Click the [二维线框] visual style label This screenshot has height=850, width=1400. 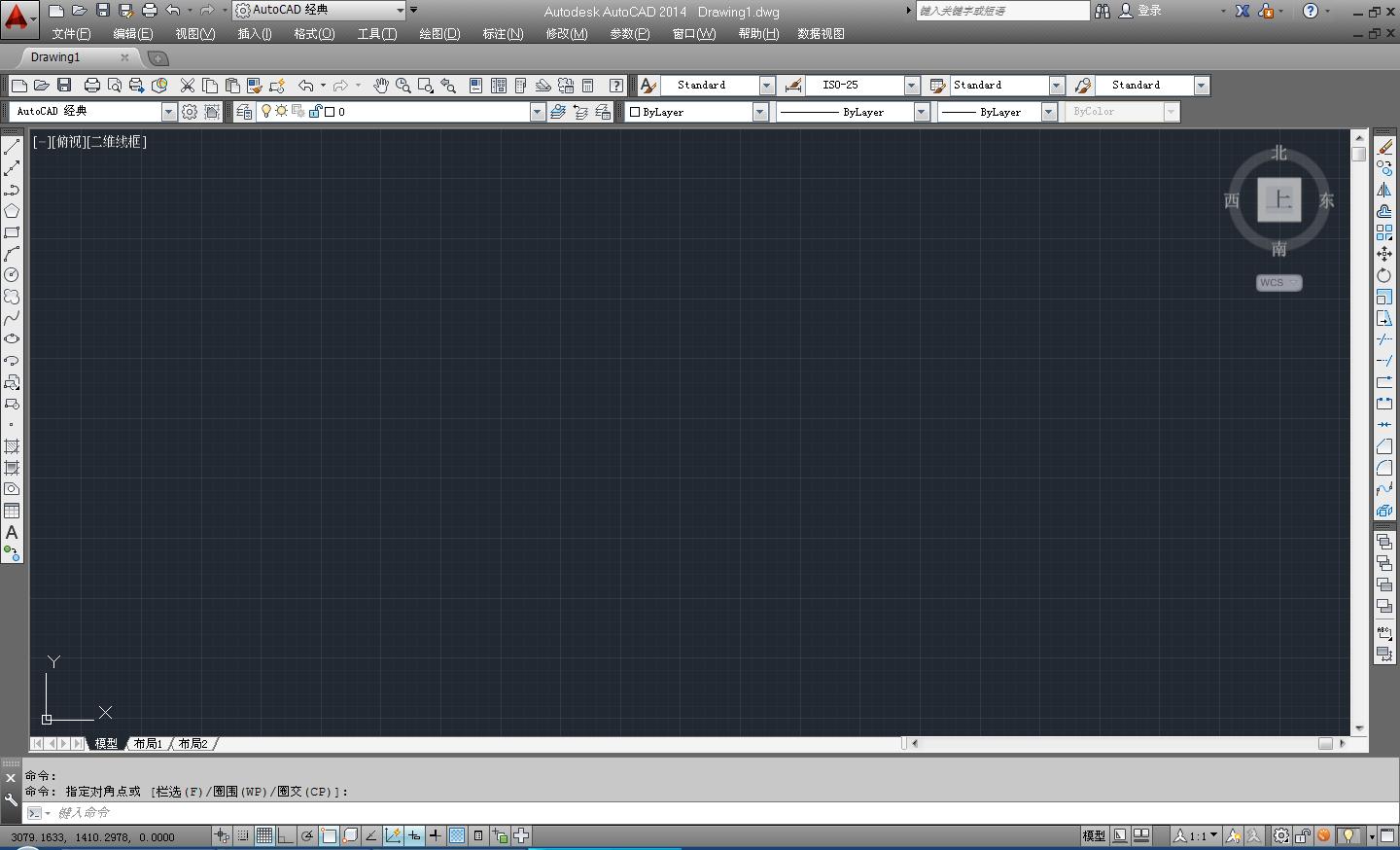117,142
